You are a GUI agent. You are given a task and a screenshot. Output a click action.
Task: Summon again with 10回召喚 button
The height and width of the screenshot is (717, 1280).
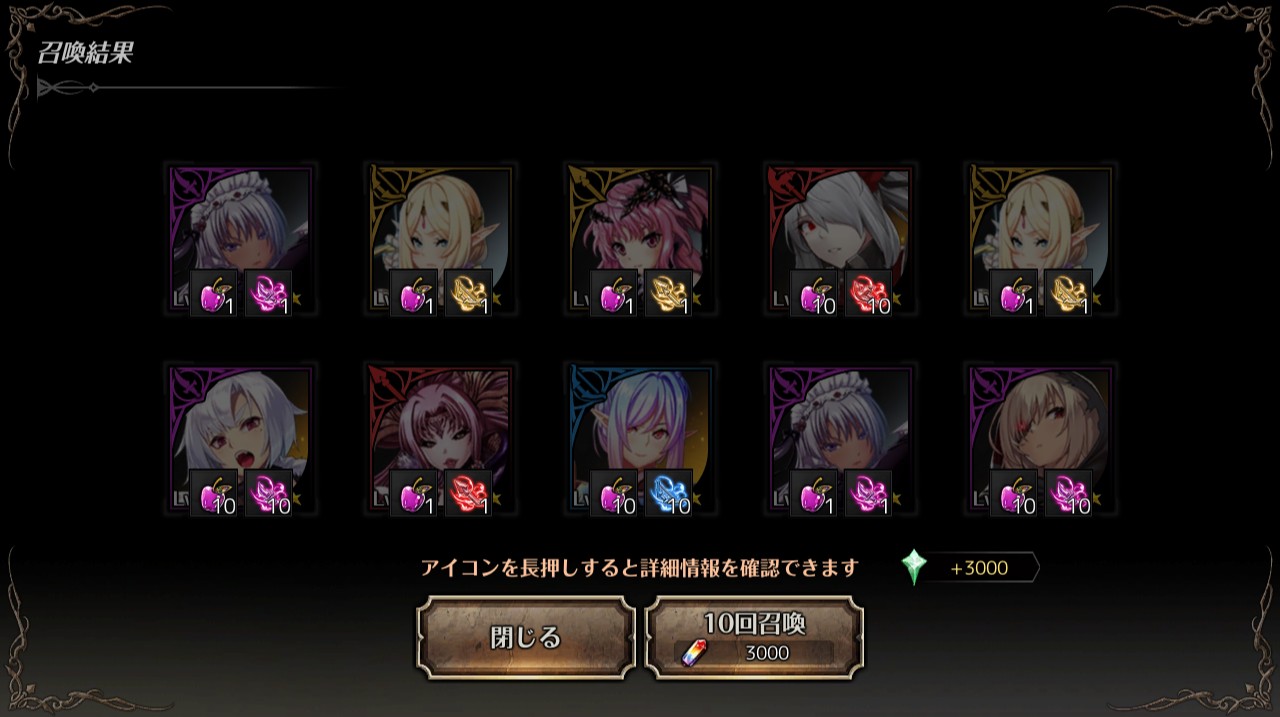[754, 638]
